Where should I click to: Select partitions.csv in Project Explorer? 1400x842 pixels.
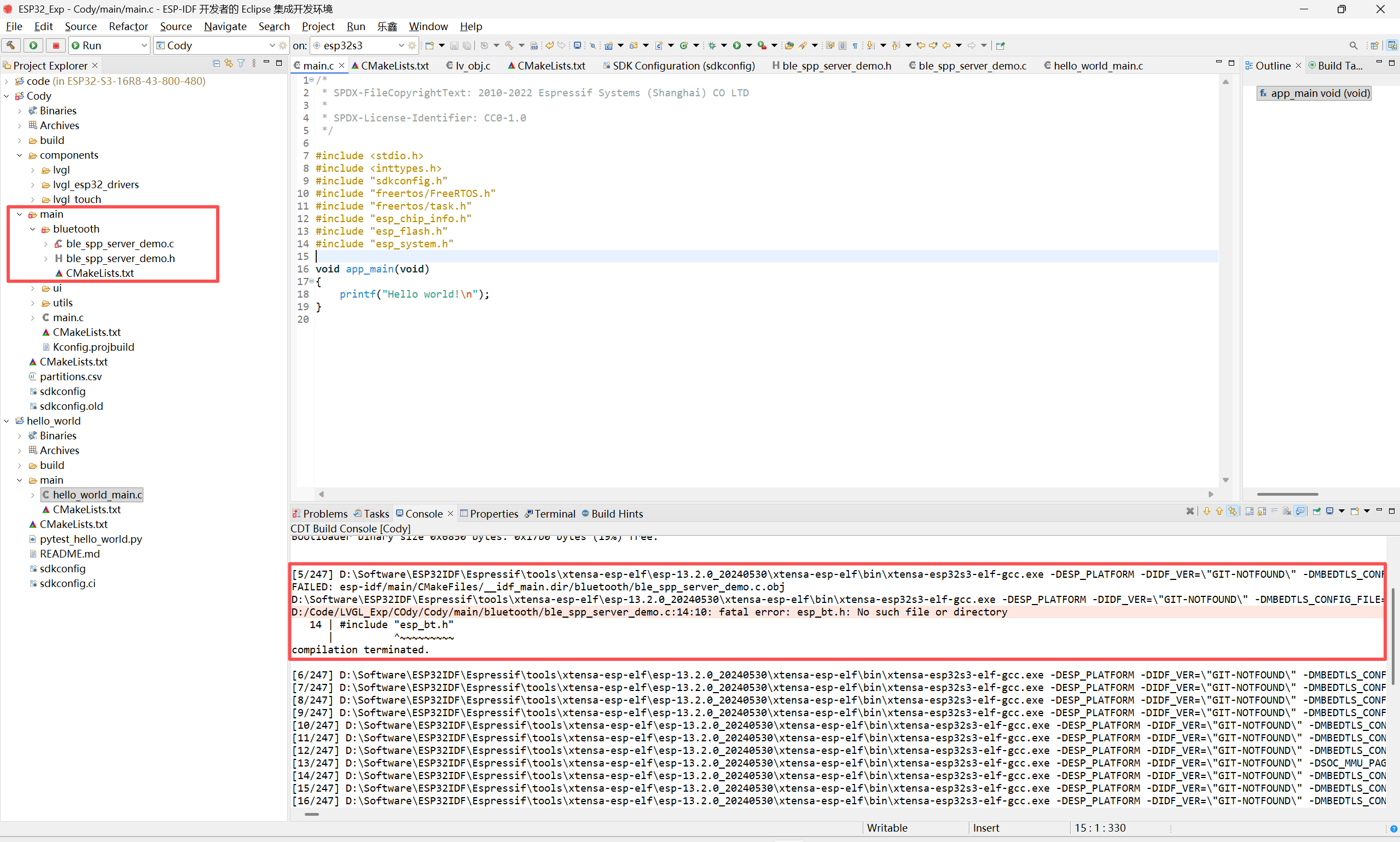71,376
